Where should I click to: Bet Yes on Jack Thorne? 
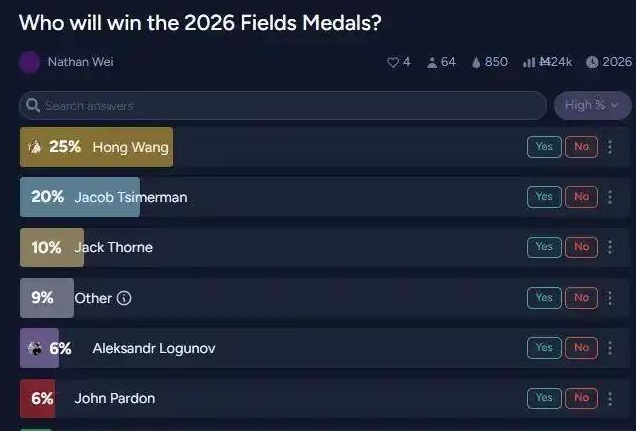tap(544, 247)
